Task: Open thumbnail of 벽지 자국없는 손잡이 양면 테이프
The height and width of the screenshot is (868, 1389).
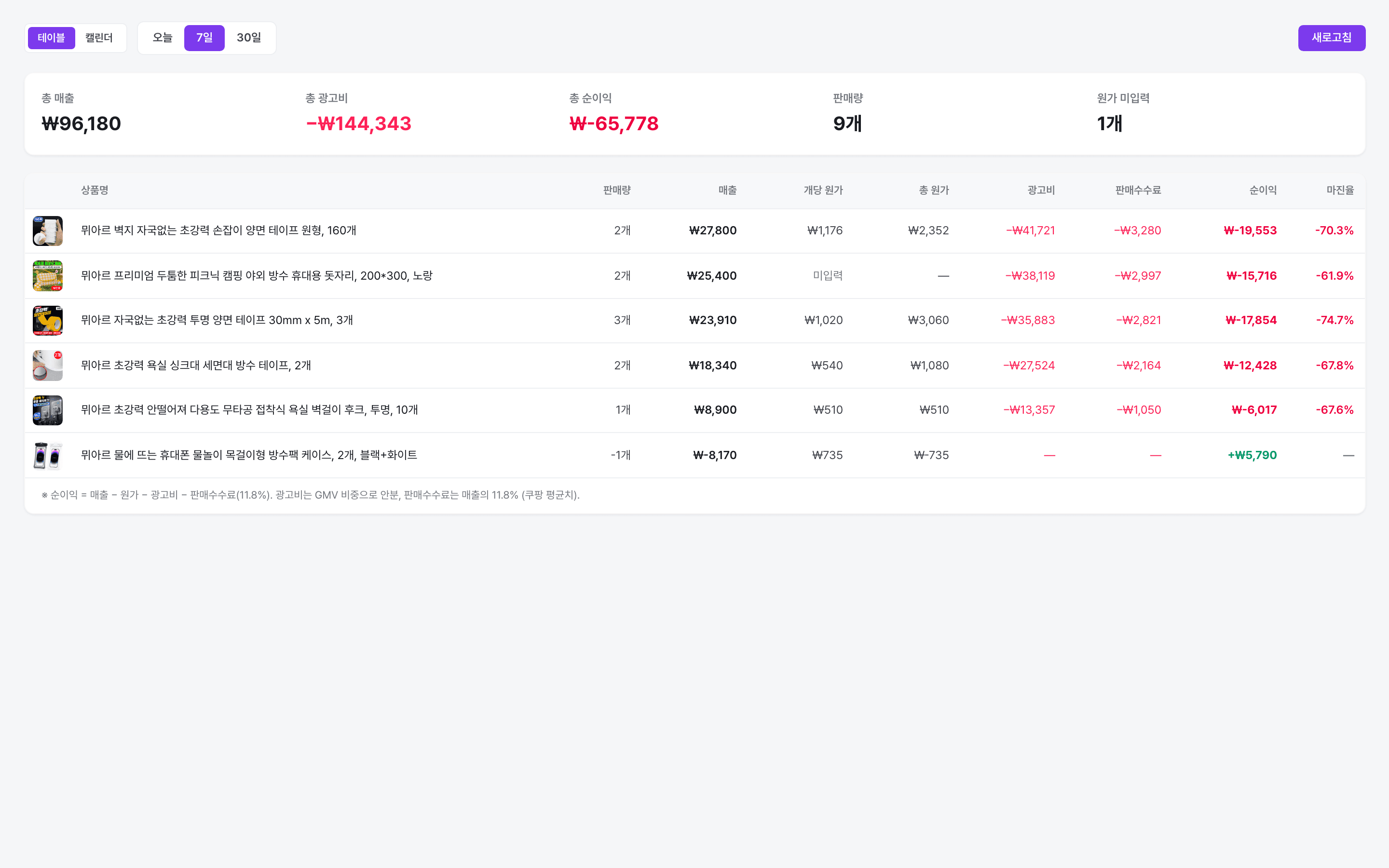Action: tap(48, 231)
